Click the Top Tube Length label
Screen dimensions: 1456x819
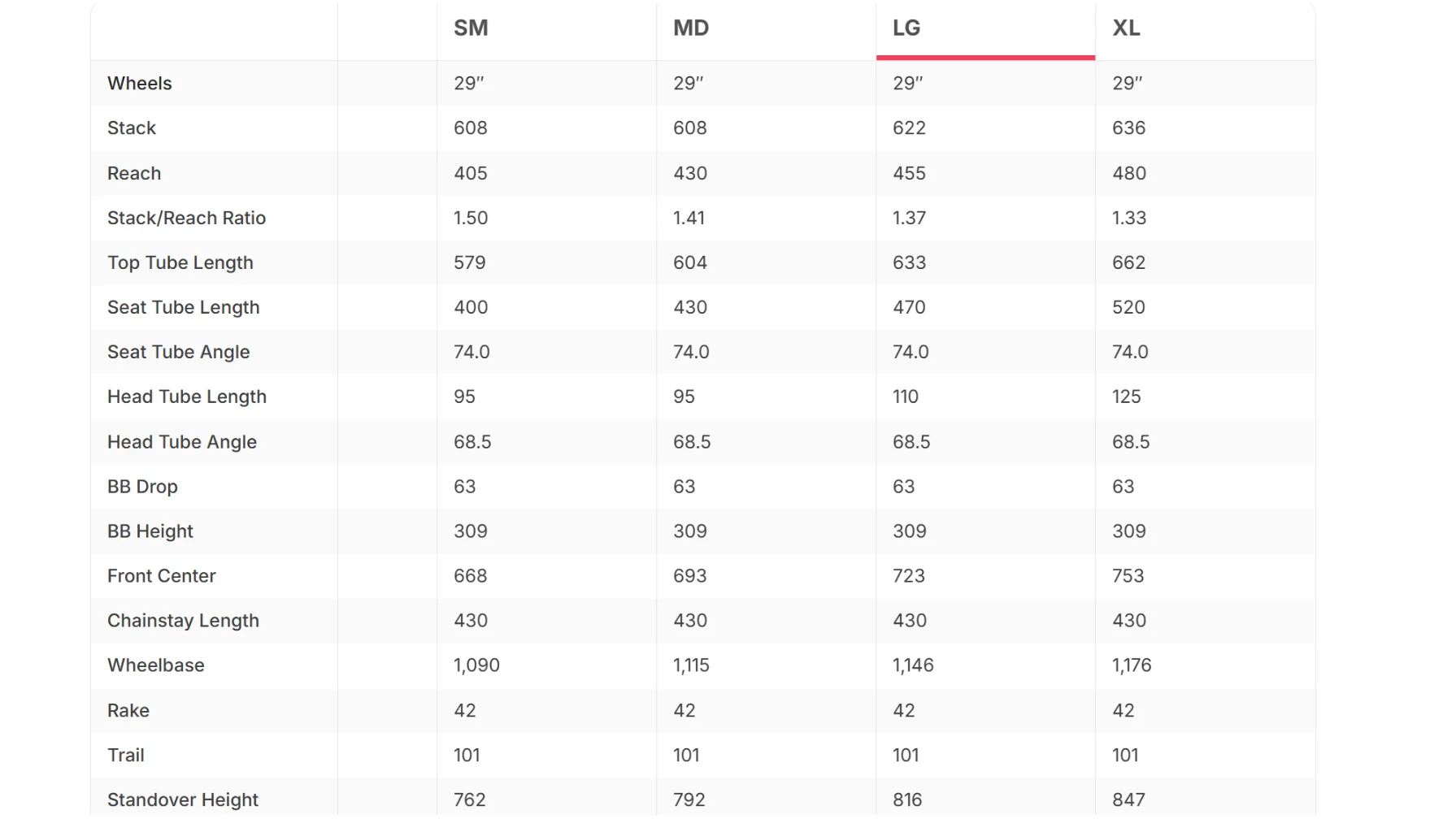pos(180,262)
